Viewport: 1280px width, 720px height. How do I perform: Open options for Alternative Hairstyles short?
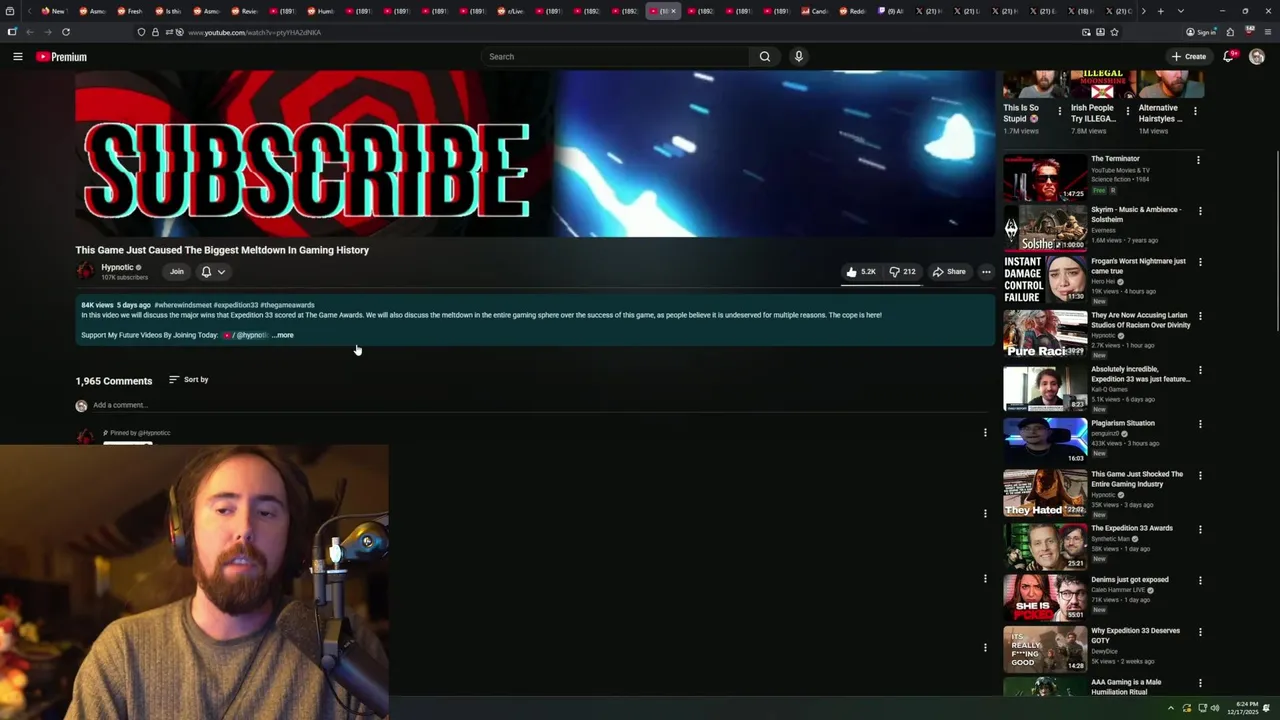tap(1195, 111)
